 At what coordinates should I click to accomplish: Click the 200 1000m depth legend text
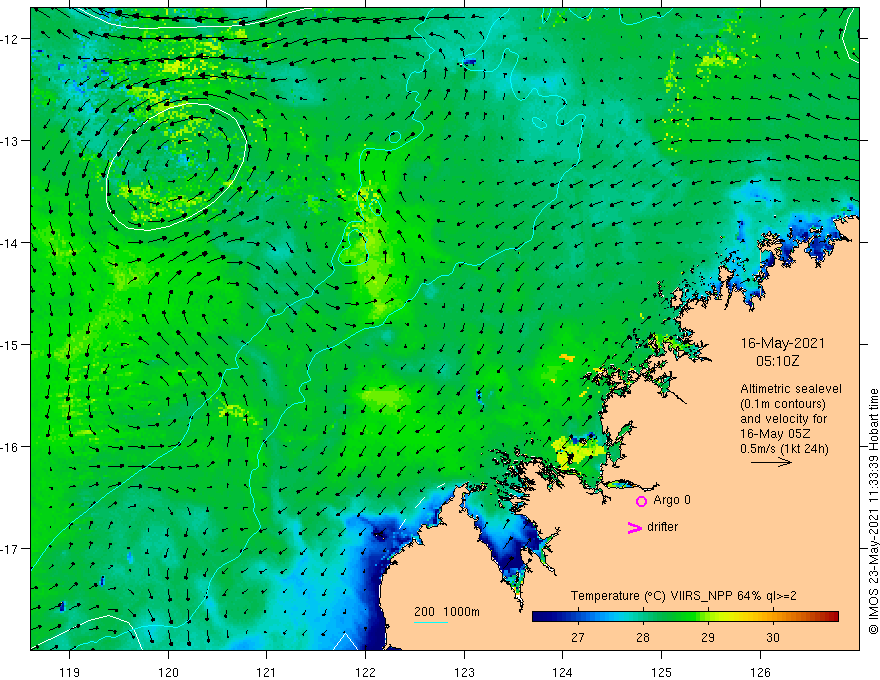tap(447, 612)
